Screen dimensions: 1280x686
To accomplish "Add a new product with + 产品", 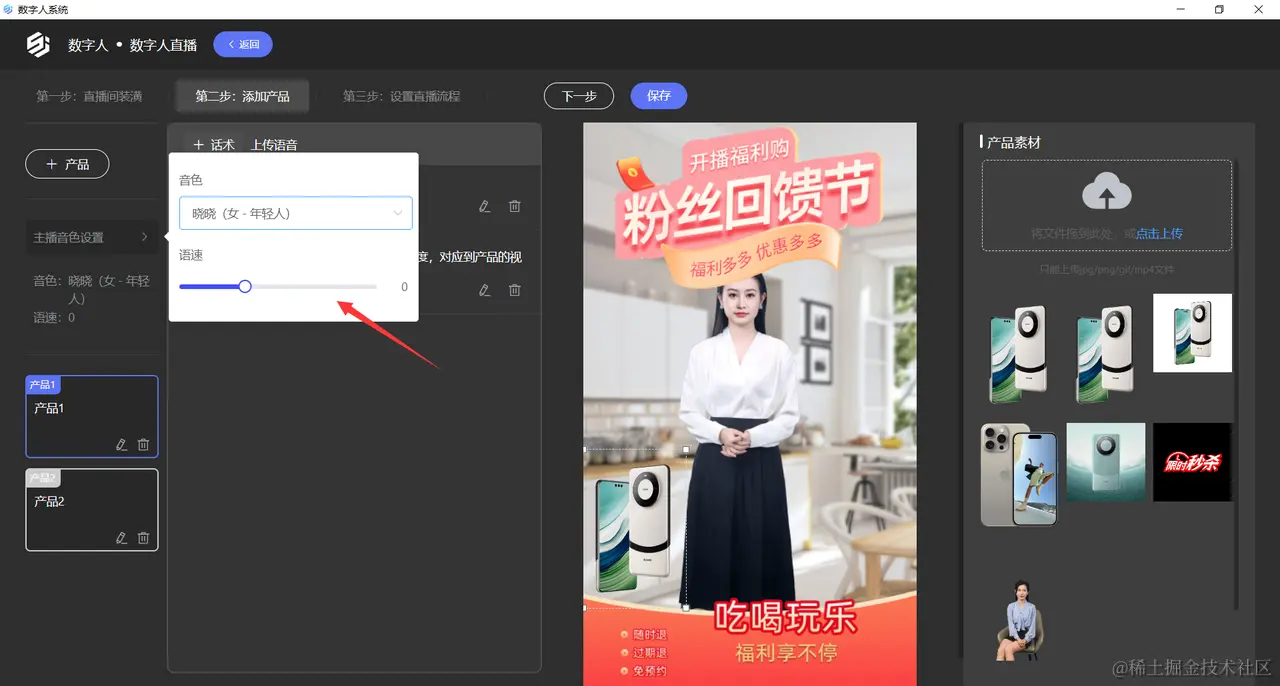I will point(67,164).
